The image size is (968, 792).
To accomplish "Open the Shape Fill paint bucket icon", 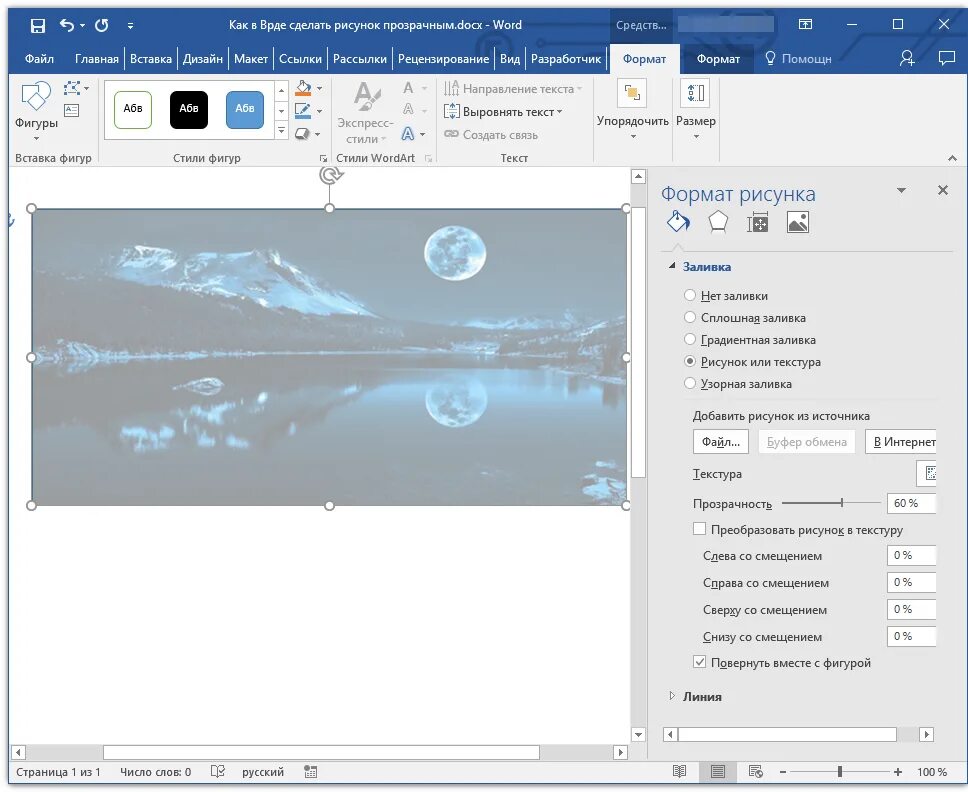I will tap(302, 88).
